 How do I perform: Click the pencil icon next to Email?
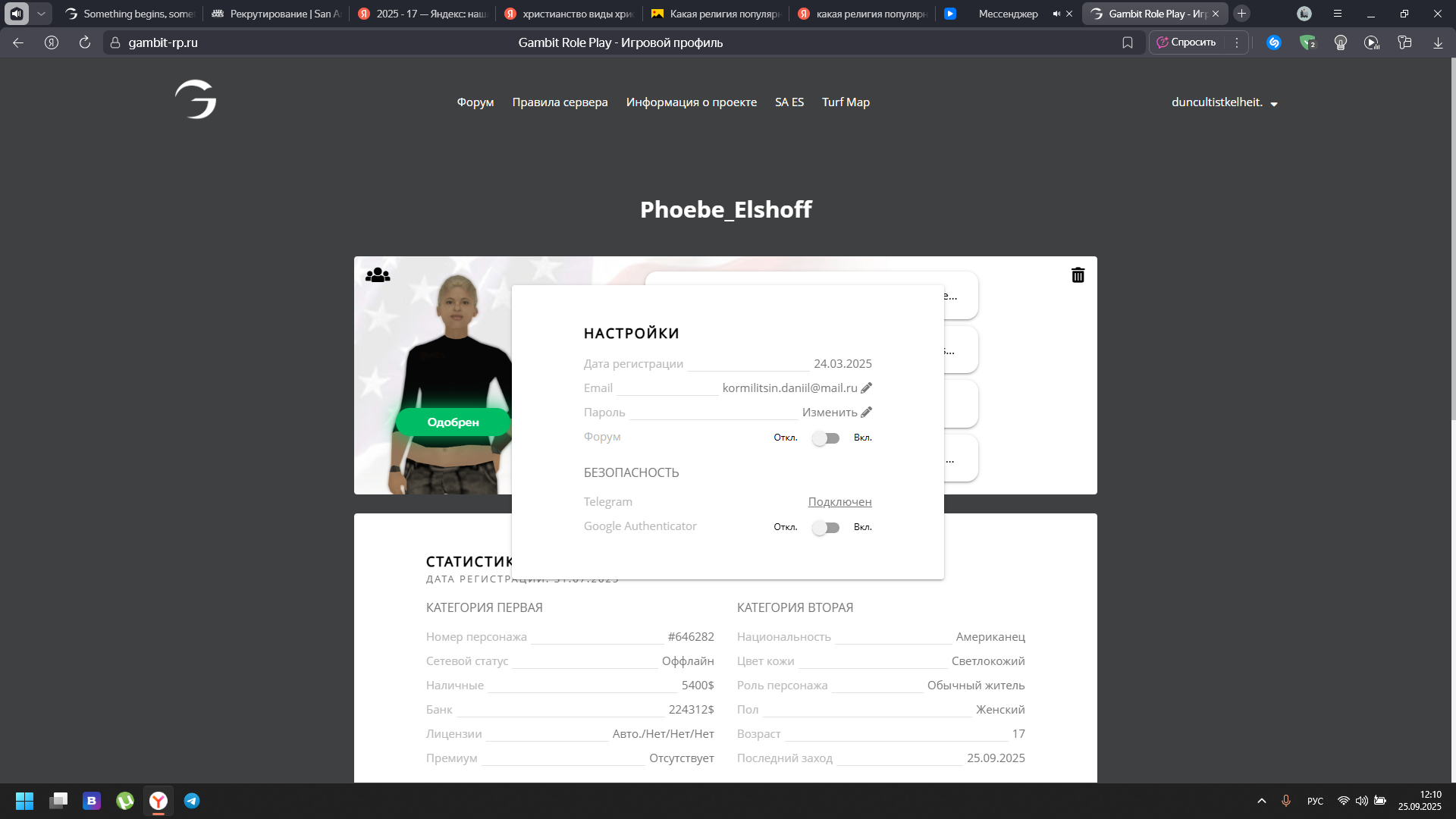[x=866, y=388]
